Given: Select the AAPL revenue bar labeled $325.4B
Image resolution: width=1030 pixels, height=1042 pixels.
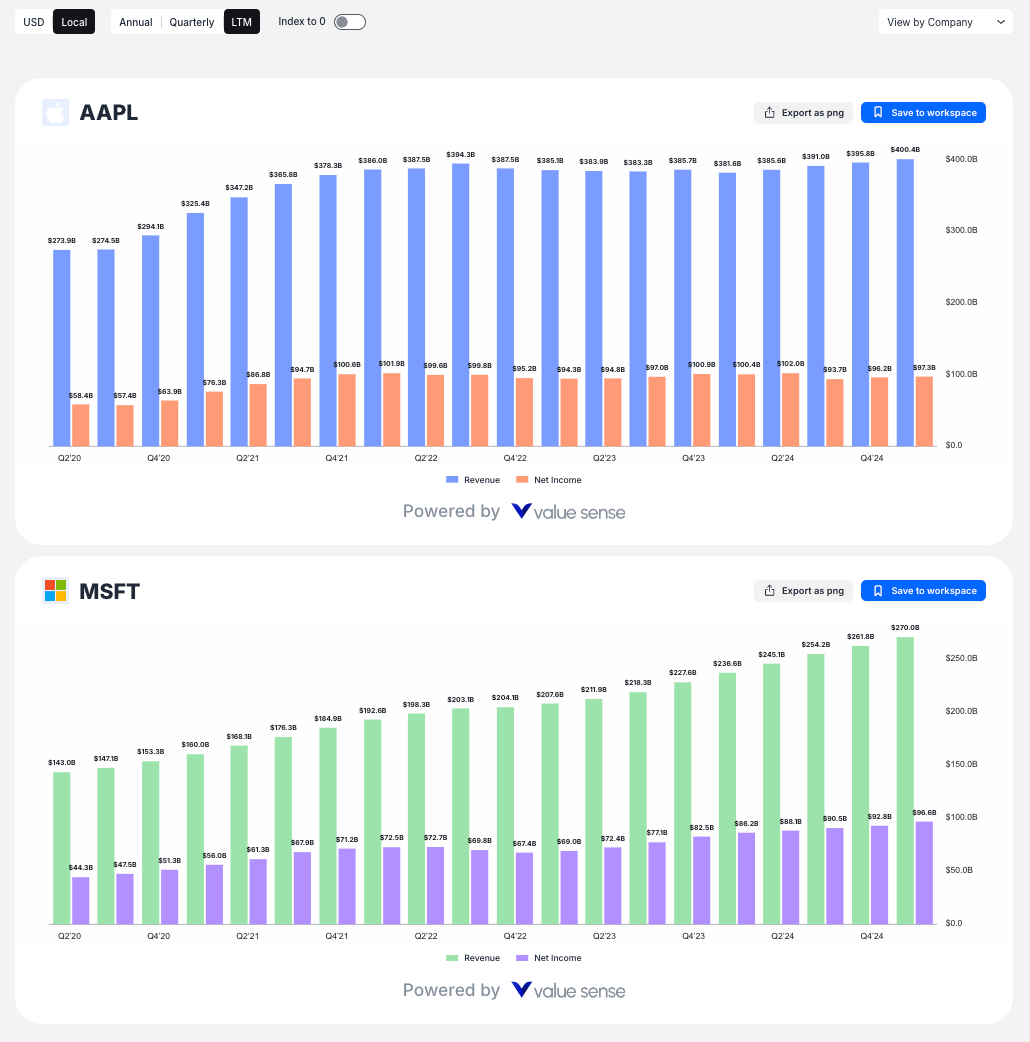Looking at the screenshot, I should (195, 330).
